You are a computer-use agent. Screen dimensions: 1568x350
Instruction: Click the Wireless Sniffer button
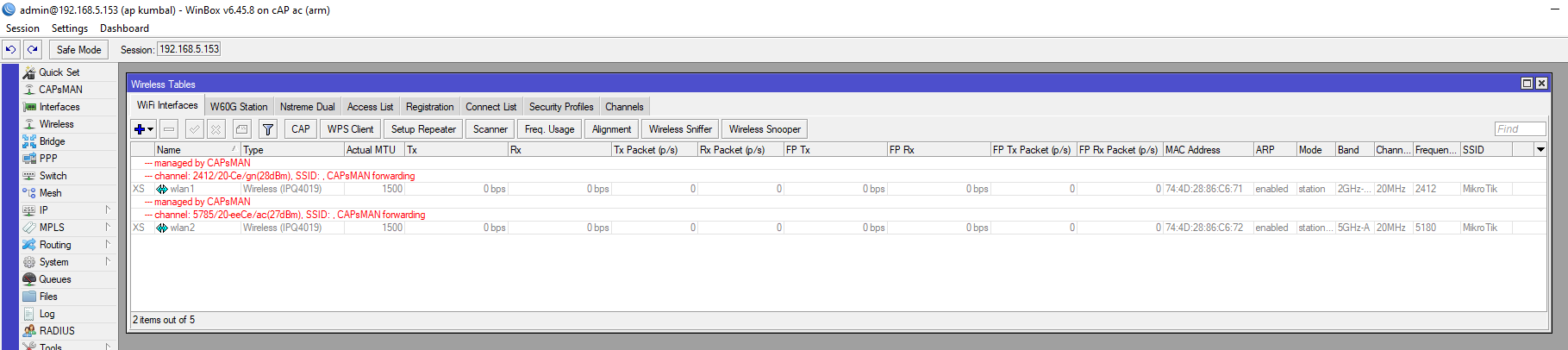(x=680, y=129)
